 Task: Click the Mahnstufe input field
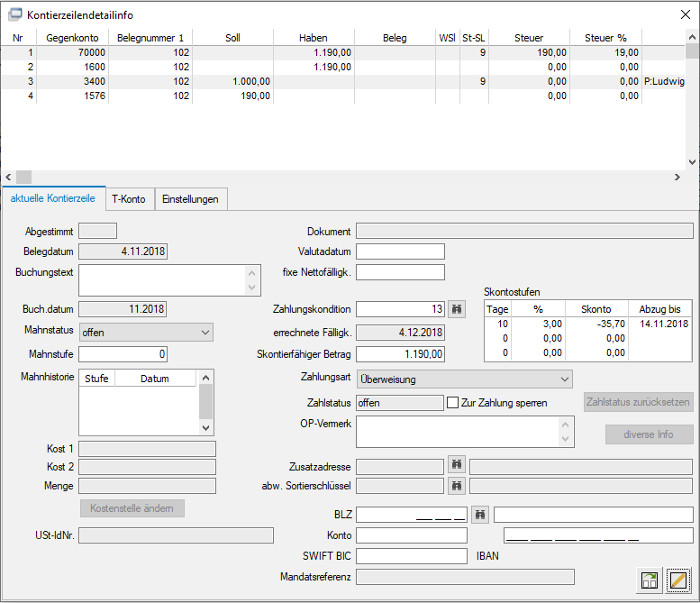123,354
